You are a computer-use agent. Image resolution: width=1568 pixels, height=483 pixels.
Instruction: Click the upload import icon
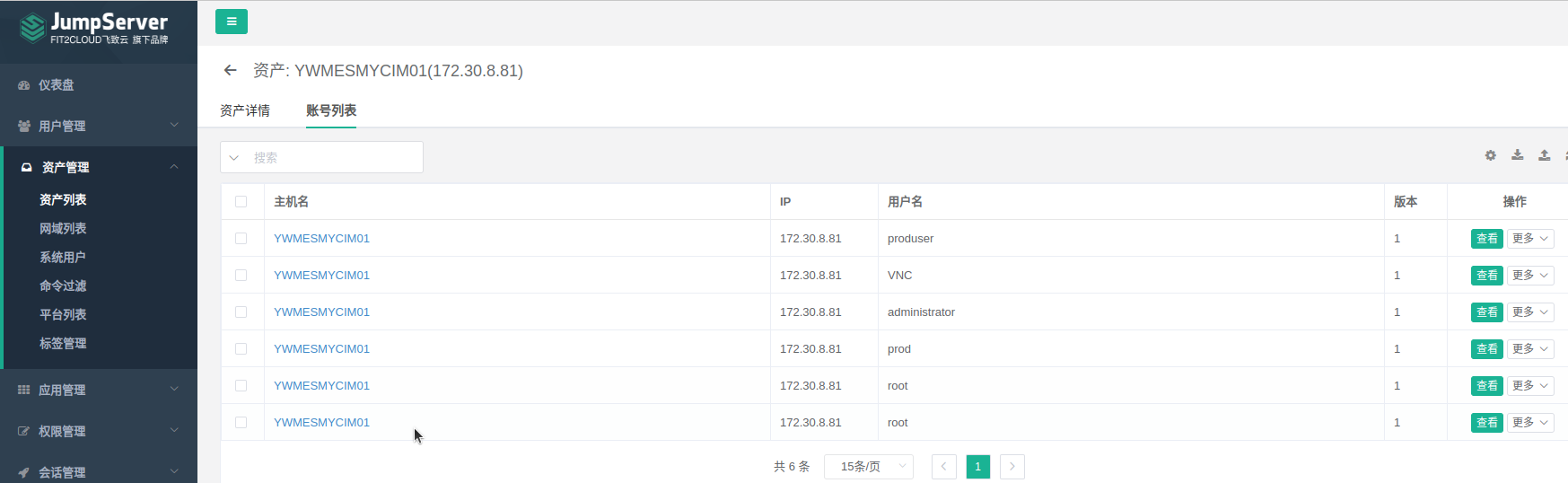[1544, 155]
